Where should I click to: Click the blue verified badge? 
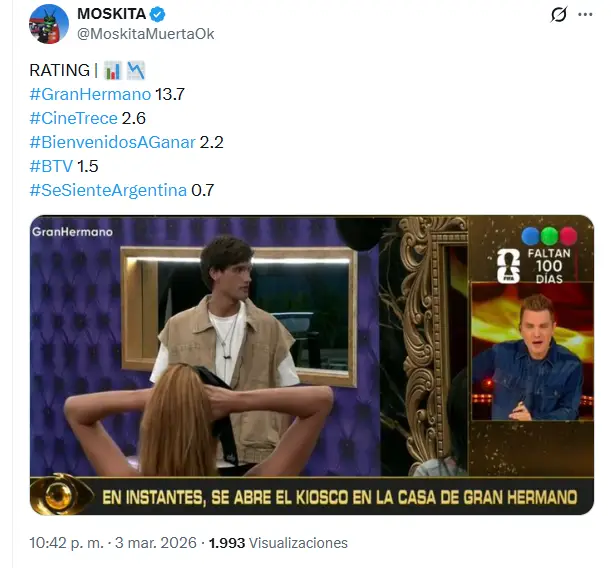(157, 14)
